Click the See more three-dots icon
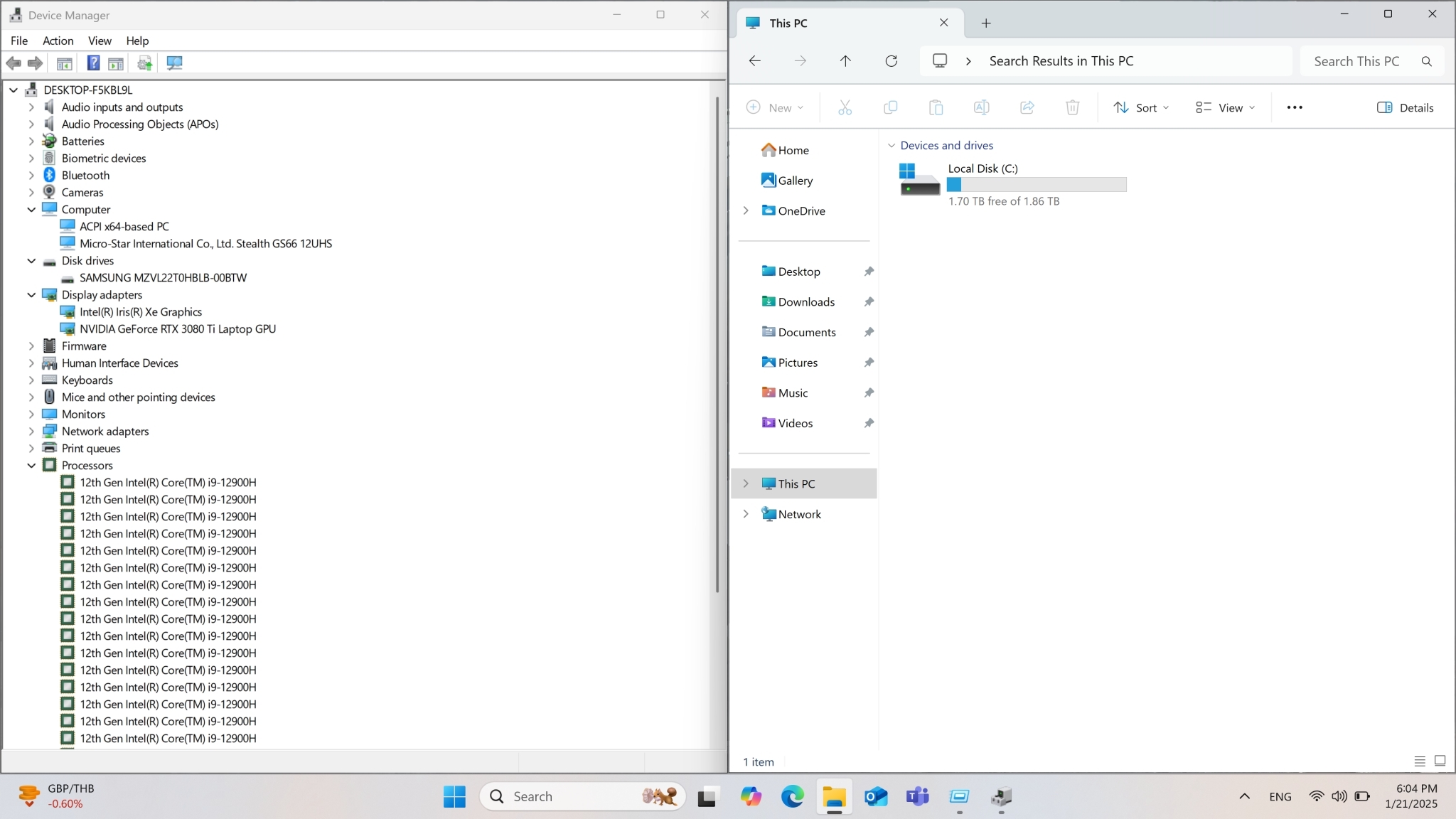The height and width of the screenshot is (819, 1456). point(1294,108)
